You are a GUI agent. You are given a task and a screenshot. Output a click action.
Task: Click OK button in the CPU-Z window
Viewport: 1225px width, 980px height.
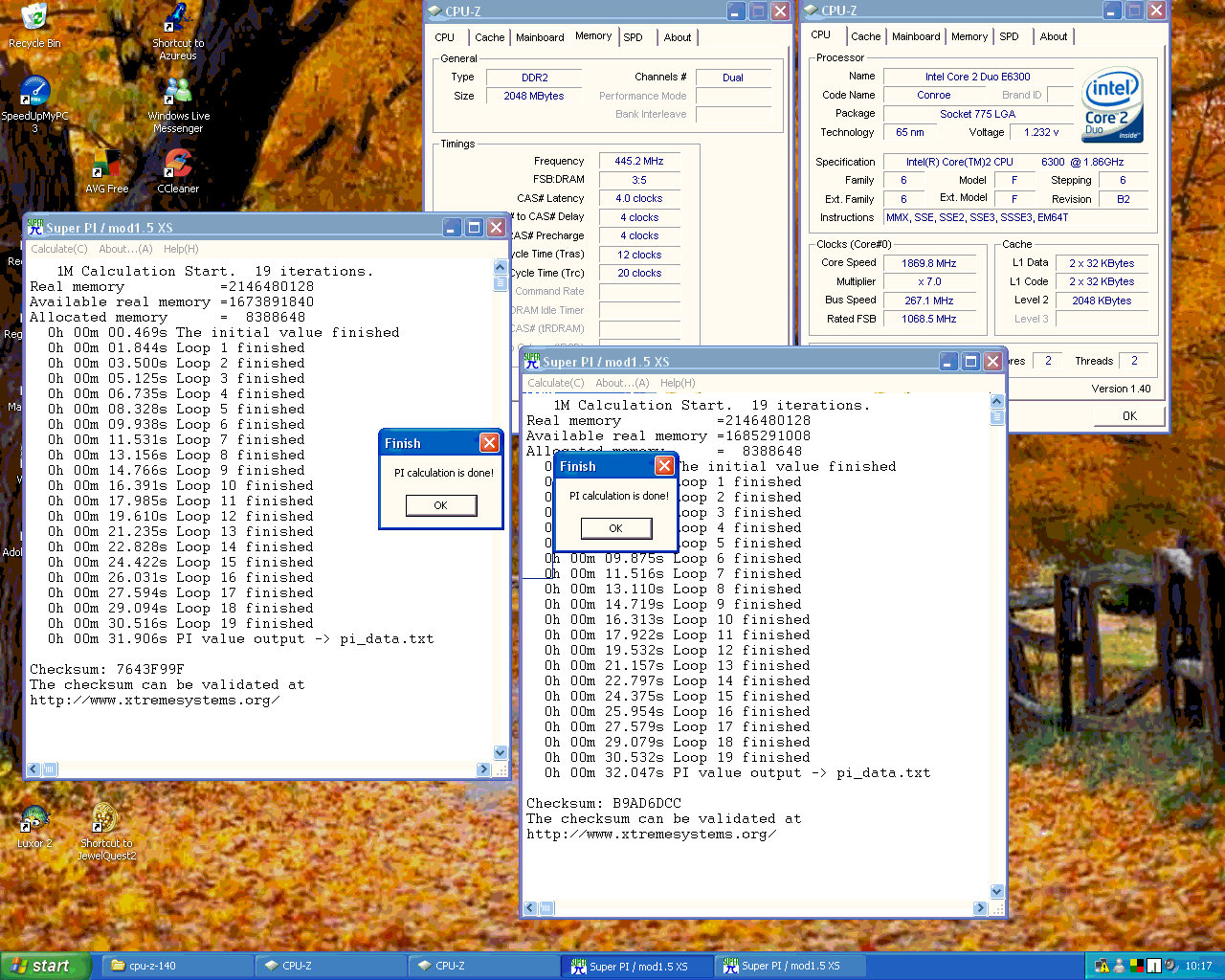pyautogui.click(x=1129, y=415)
